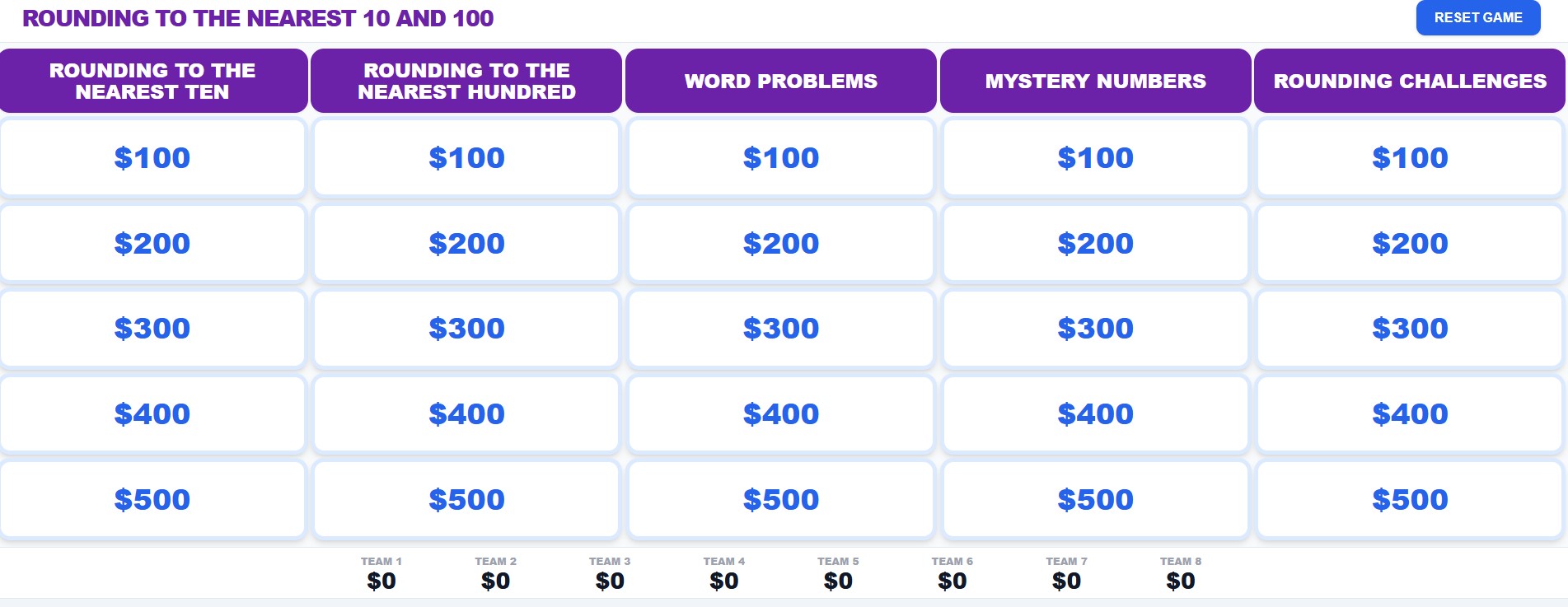Screen dimensions: 1568x607
Task: Click the Word Problems category header
Action: tap(781, 81)
